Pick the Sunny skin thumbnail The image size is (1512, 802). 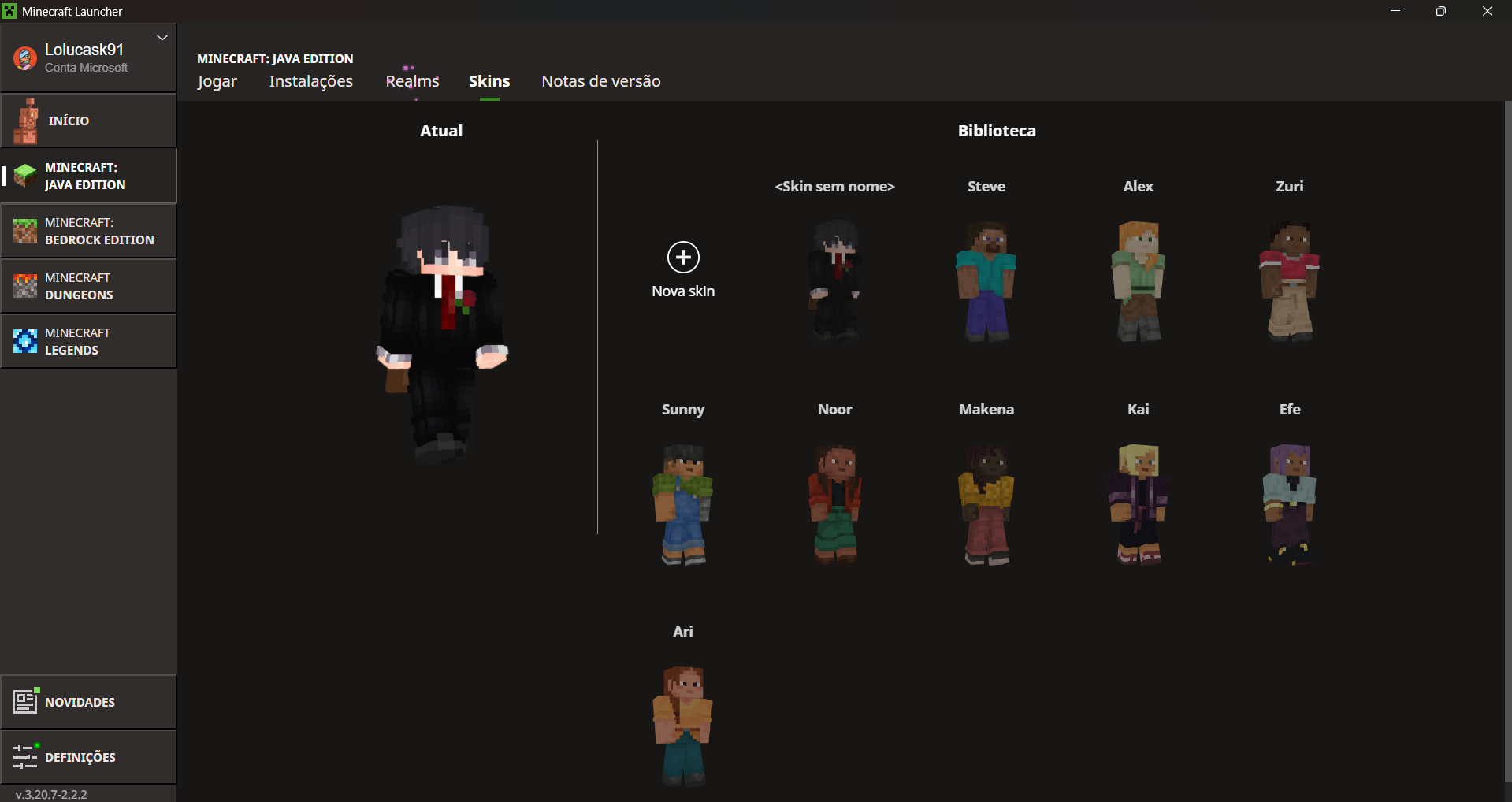click(683, 503)
